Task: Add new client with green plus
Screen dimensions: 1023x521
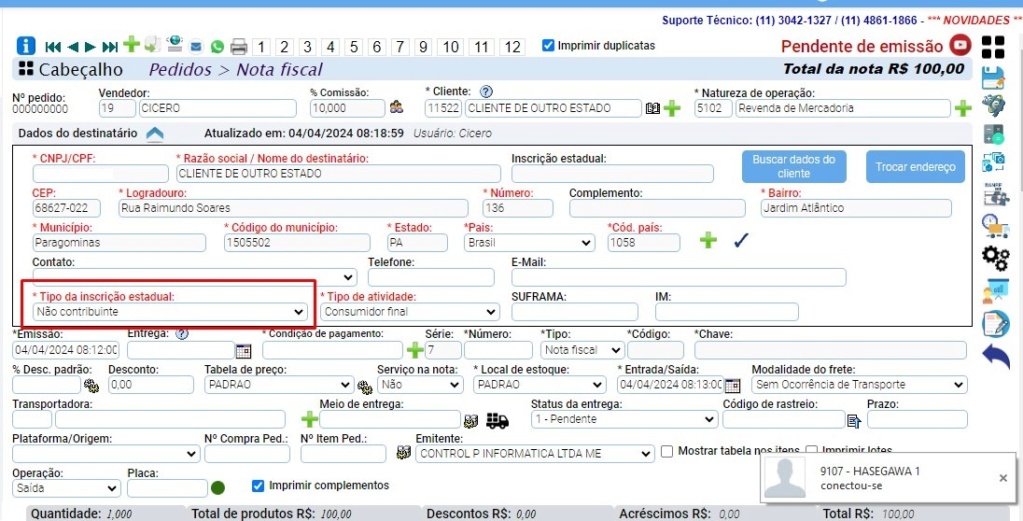Action: pyautogui.click(x=671, y=108)
